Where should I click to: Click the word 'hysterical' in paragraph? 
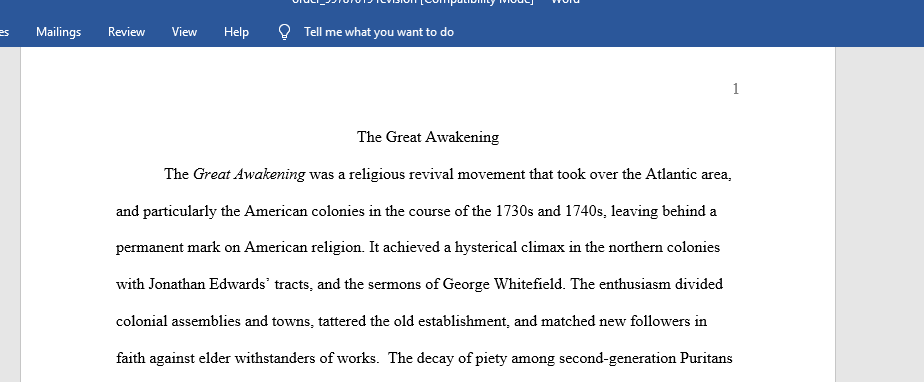(x=486, y=248)
